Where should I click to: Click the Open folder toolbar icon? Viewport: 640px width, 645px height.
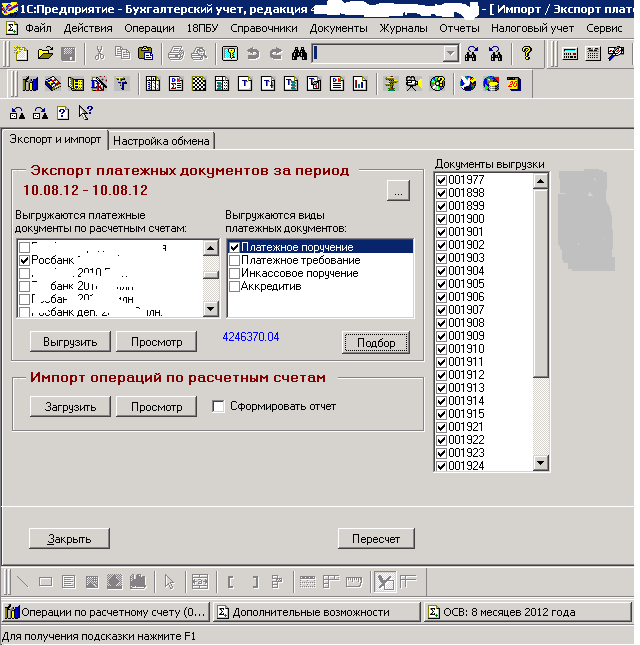(45, 53)
